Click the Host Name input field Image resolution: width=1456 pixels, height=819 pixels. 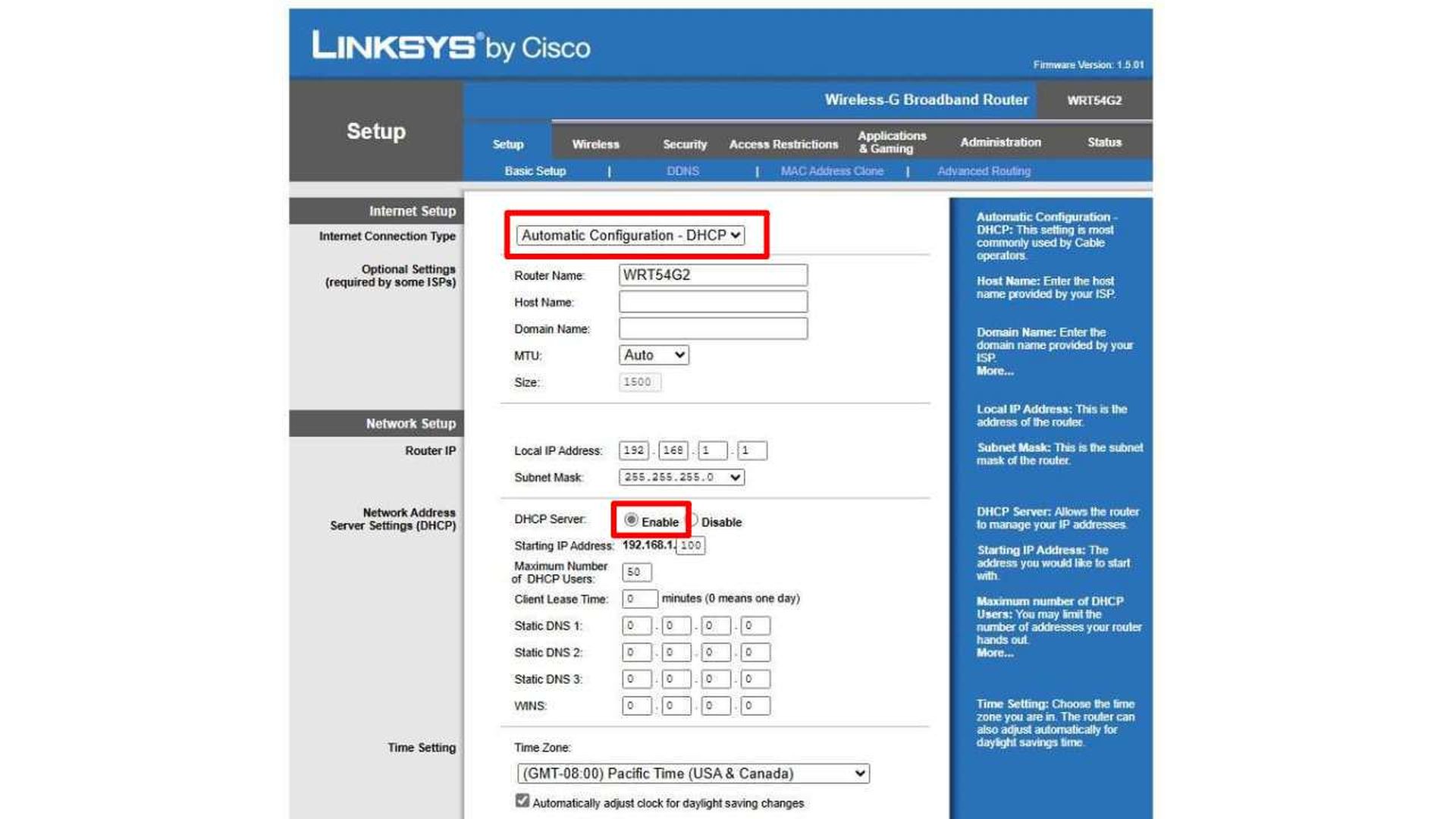pos(712,302)
